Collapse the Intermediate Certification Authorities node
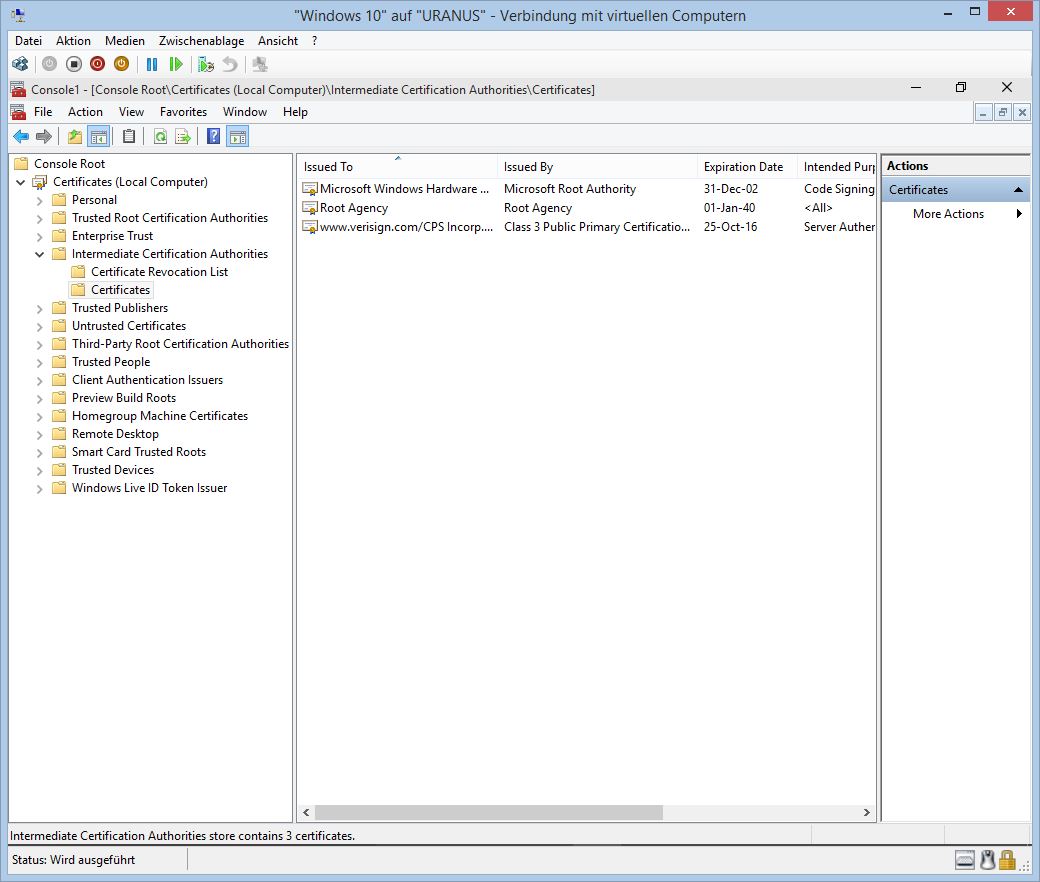1040x882 pixels. (x=40, y=254)
